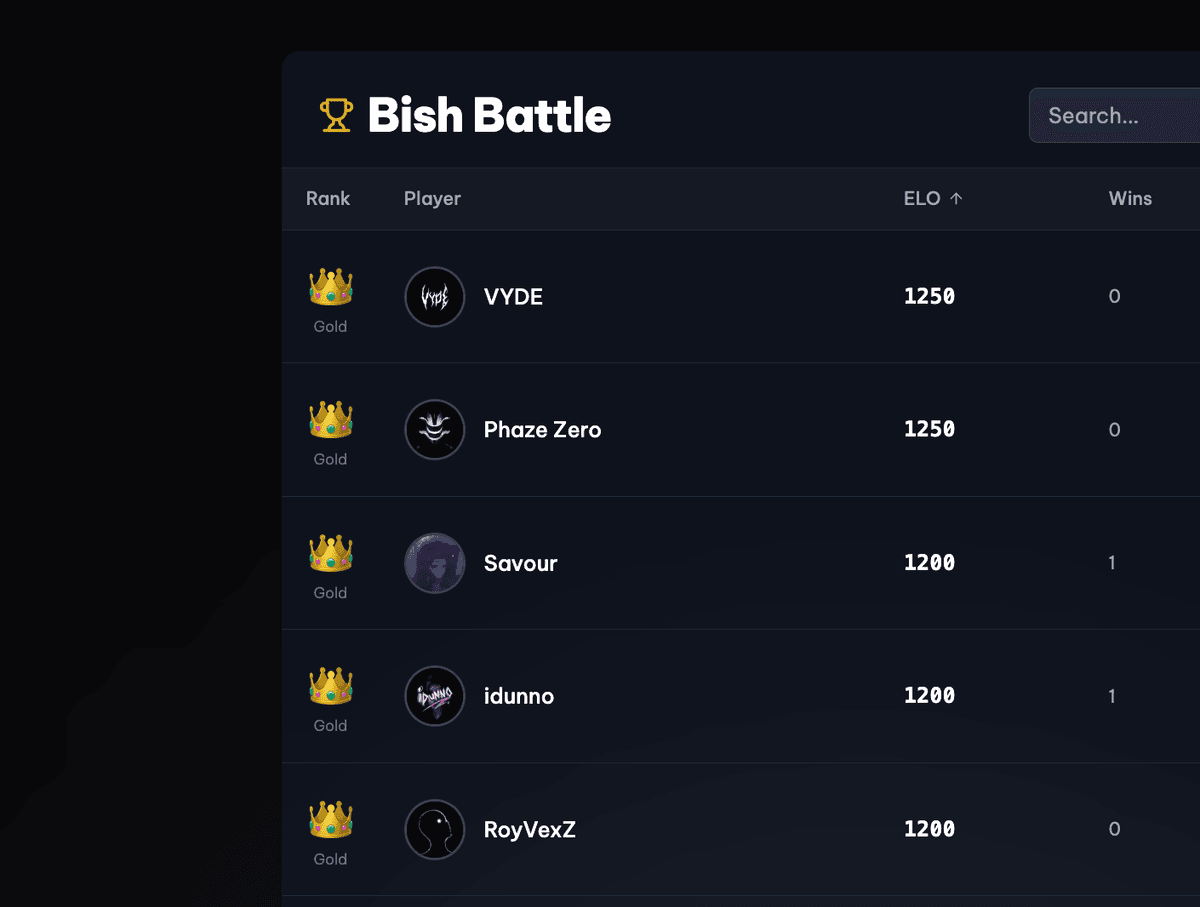Viewport: 1200px width, 907px height.
Task: Click VYDE's gold crown rank icon
Action: tap(331, 287)
